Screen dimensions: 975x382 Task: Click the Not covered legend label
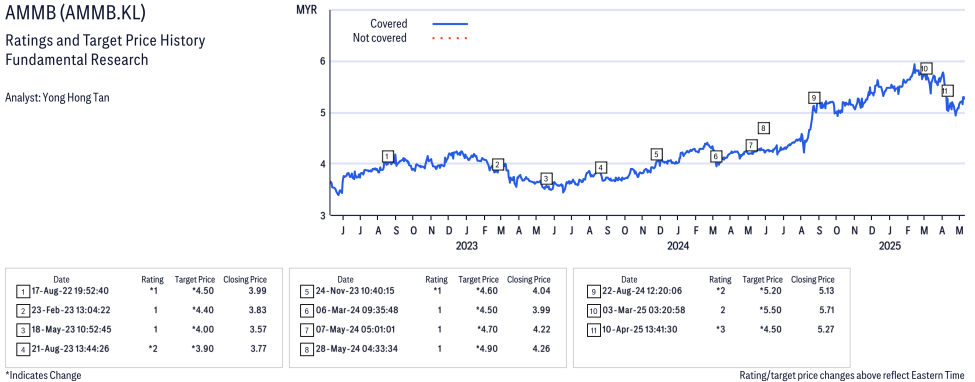click(379, 38)
